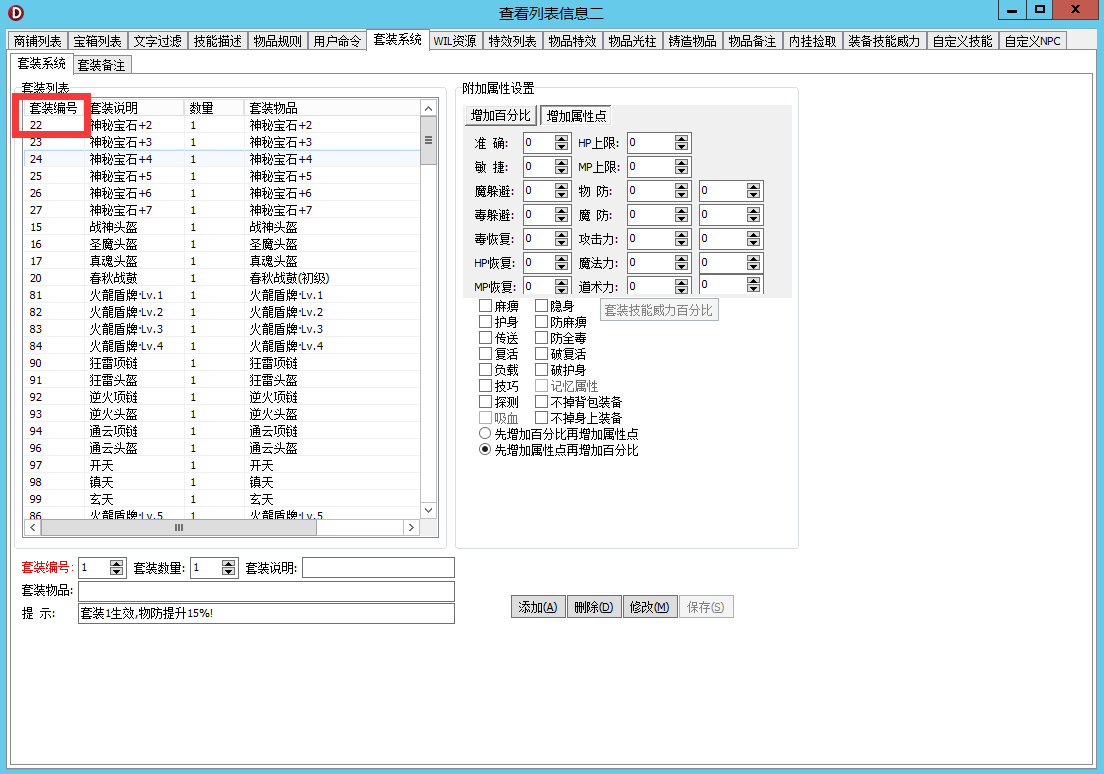
Task: Click the list's horizontal scrollbar right arrow
Action: [x=411, y=527]
